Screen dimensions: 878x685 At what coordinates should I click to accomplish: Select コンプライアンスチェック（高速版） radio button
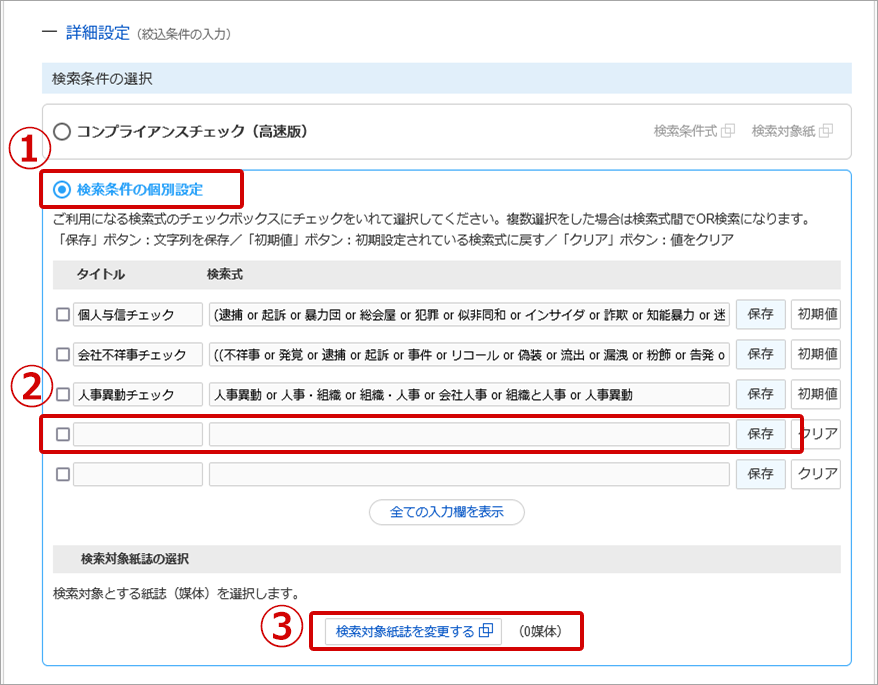click(x=63, y=131)
